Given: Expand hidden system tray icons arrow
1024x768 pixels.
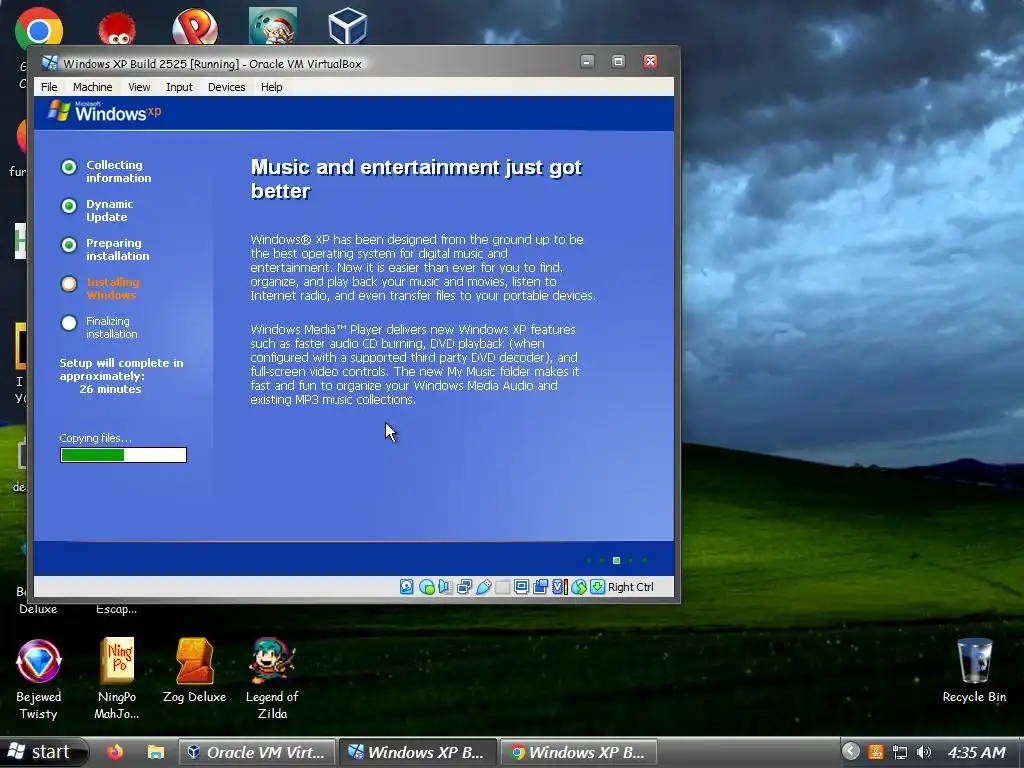Looking at the screenshot, I should 850,752.
